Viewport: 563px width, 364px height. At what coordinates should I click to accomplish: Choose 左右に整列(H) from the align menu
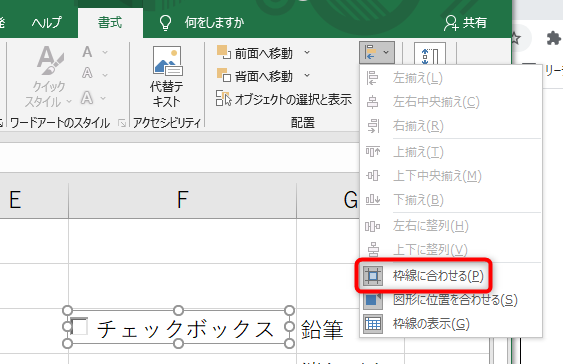coord(451,226)
